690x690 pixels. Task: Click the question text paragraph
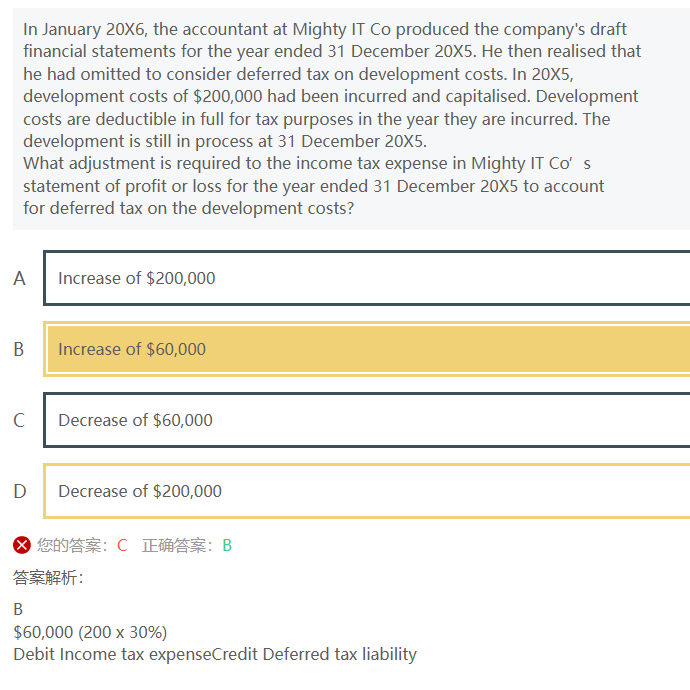tap(332, 119)
